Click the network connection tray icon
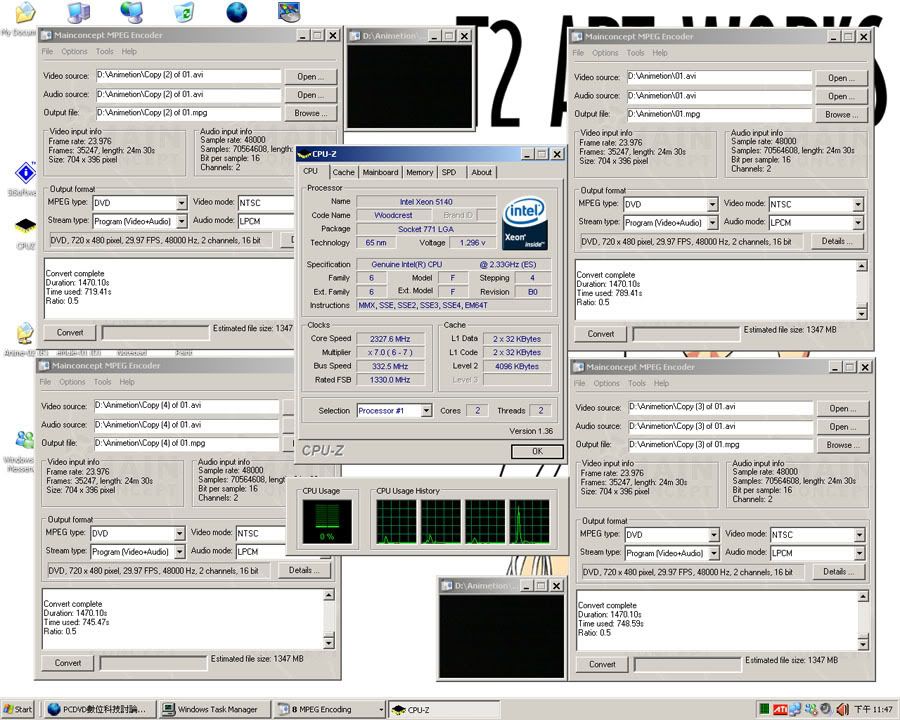The image size is (900, 720). point(795,710)
